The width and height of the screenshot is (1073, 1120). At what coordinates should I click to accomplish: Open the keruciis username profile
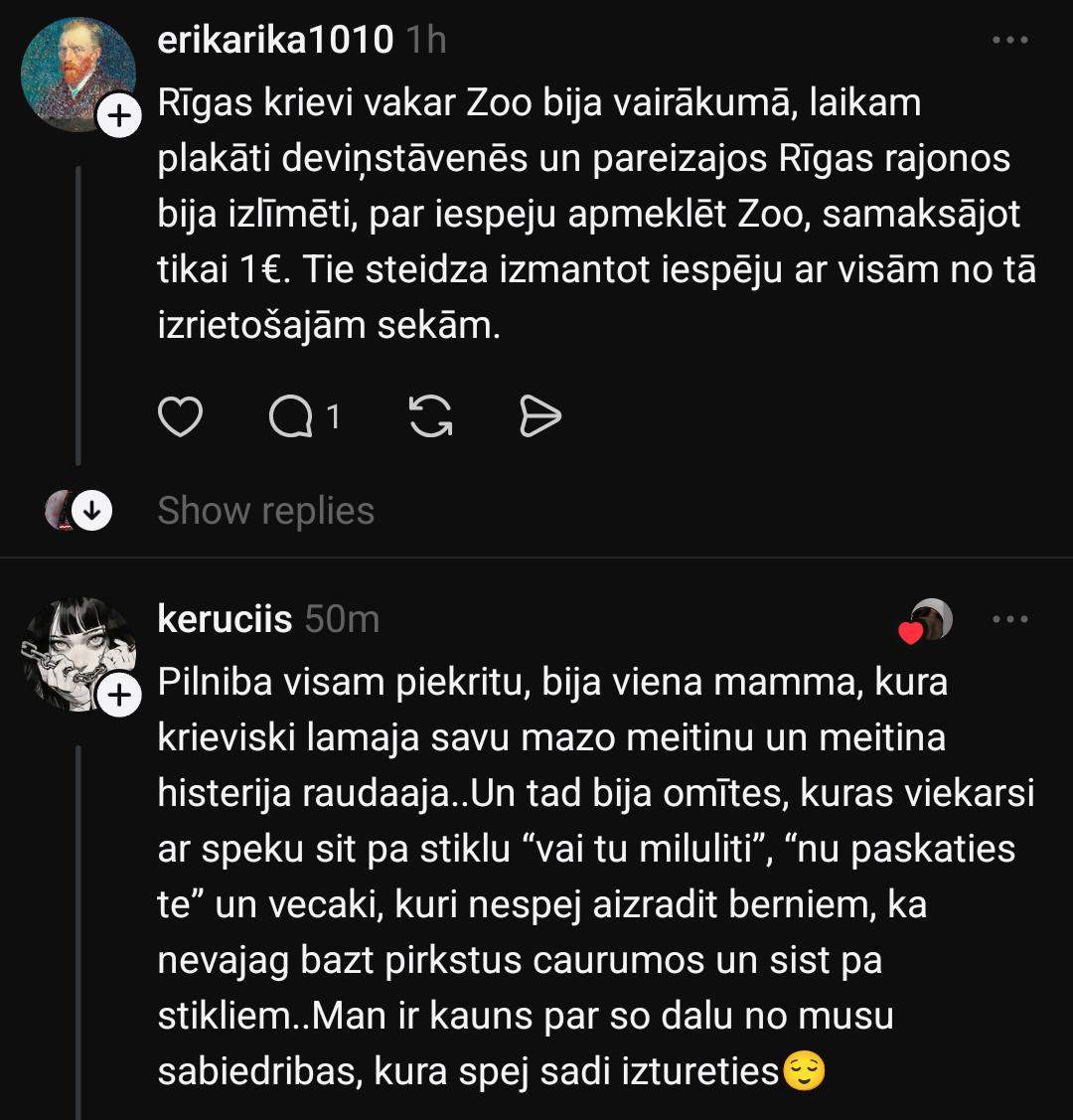pyautogui.click(x=225, y=619)
